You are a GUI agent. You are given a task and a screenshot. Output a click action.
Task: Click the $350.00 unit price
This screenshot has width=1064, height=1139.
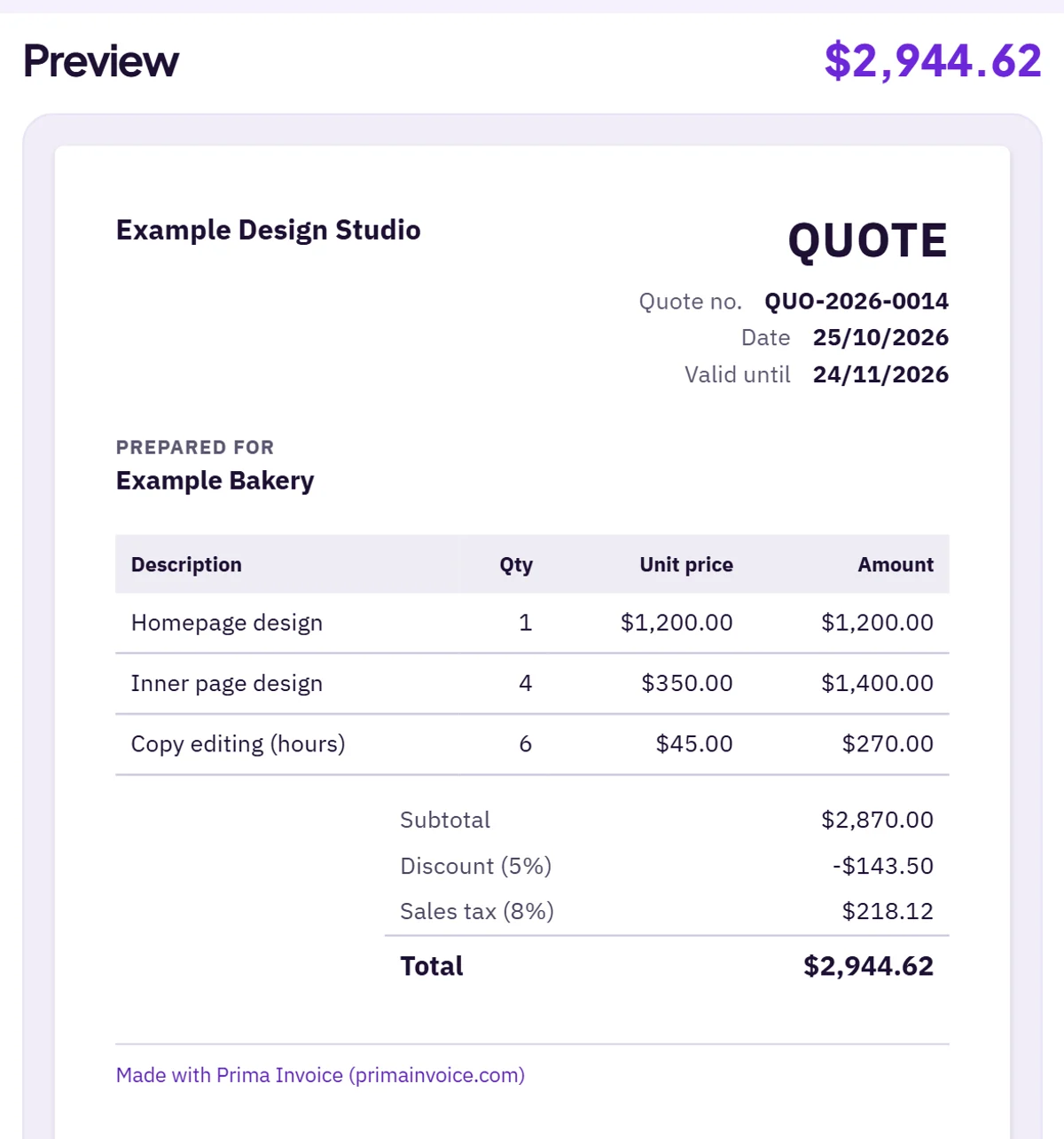687,684
